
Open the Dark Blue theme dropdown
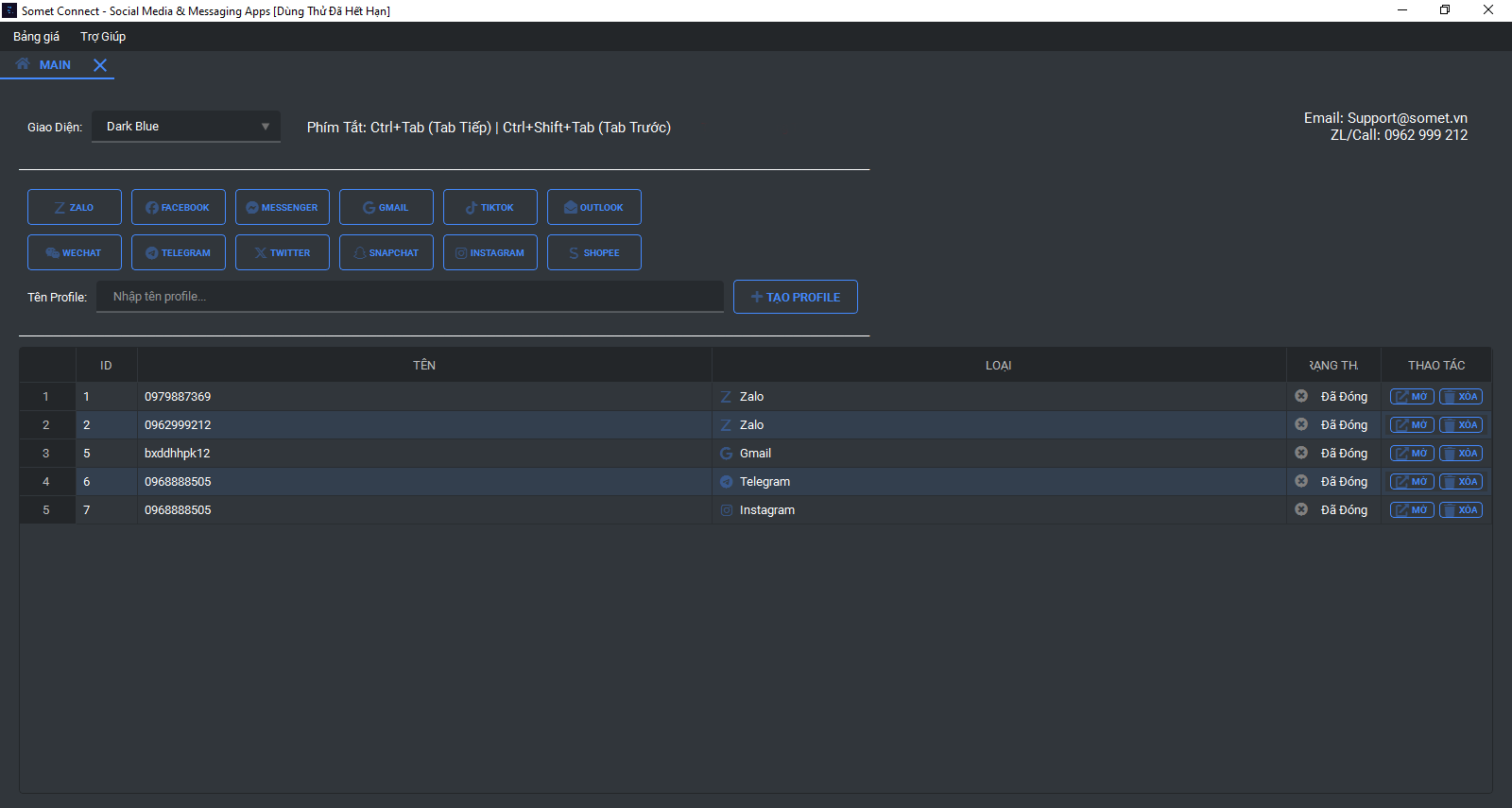pyautogui.click(x=186, y=127)
